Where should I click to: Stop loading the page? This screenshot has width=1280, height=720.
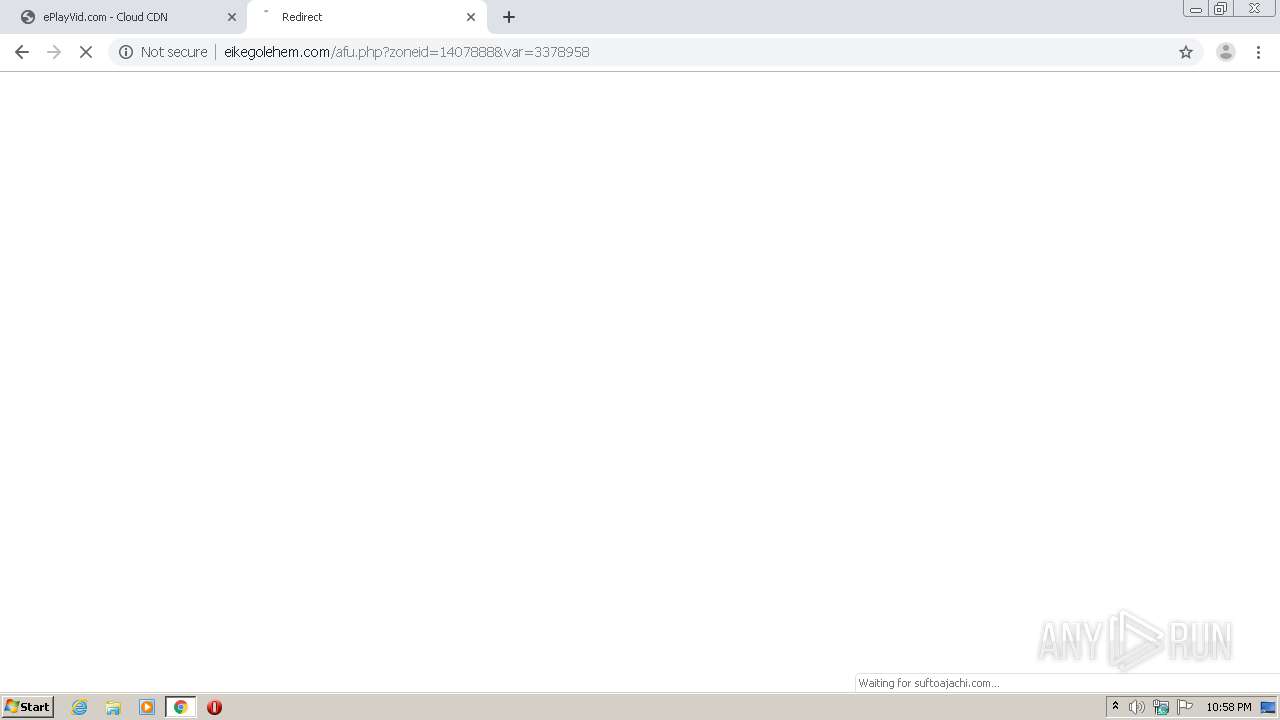86,52
